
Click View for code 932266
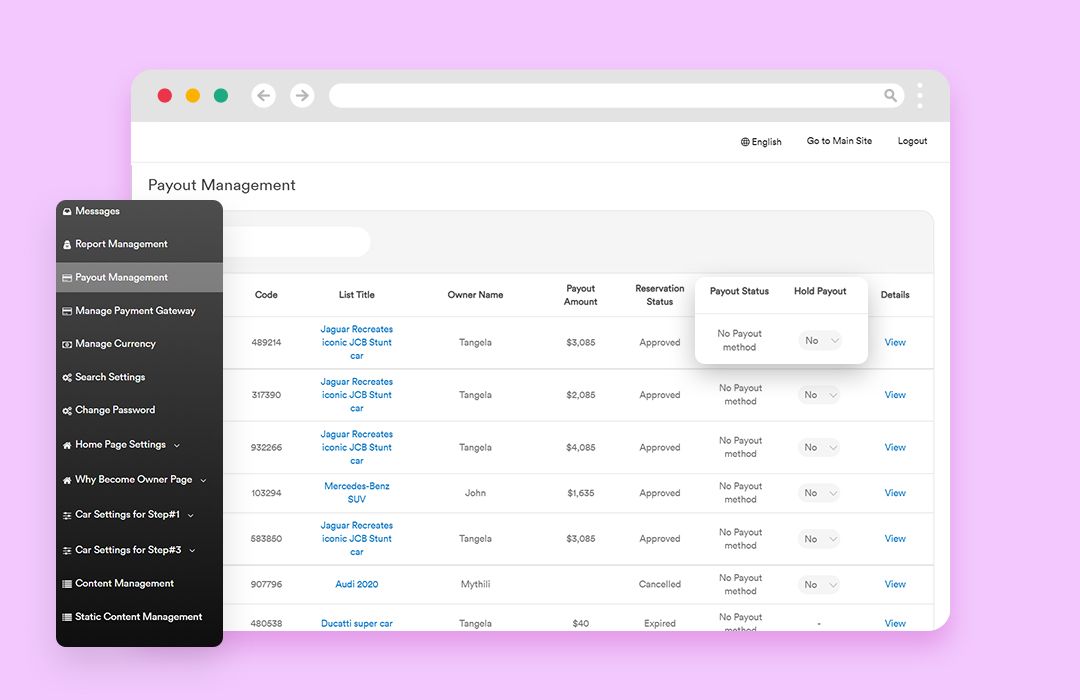pyautogui.click(x=895, y=447)
